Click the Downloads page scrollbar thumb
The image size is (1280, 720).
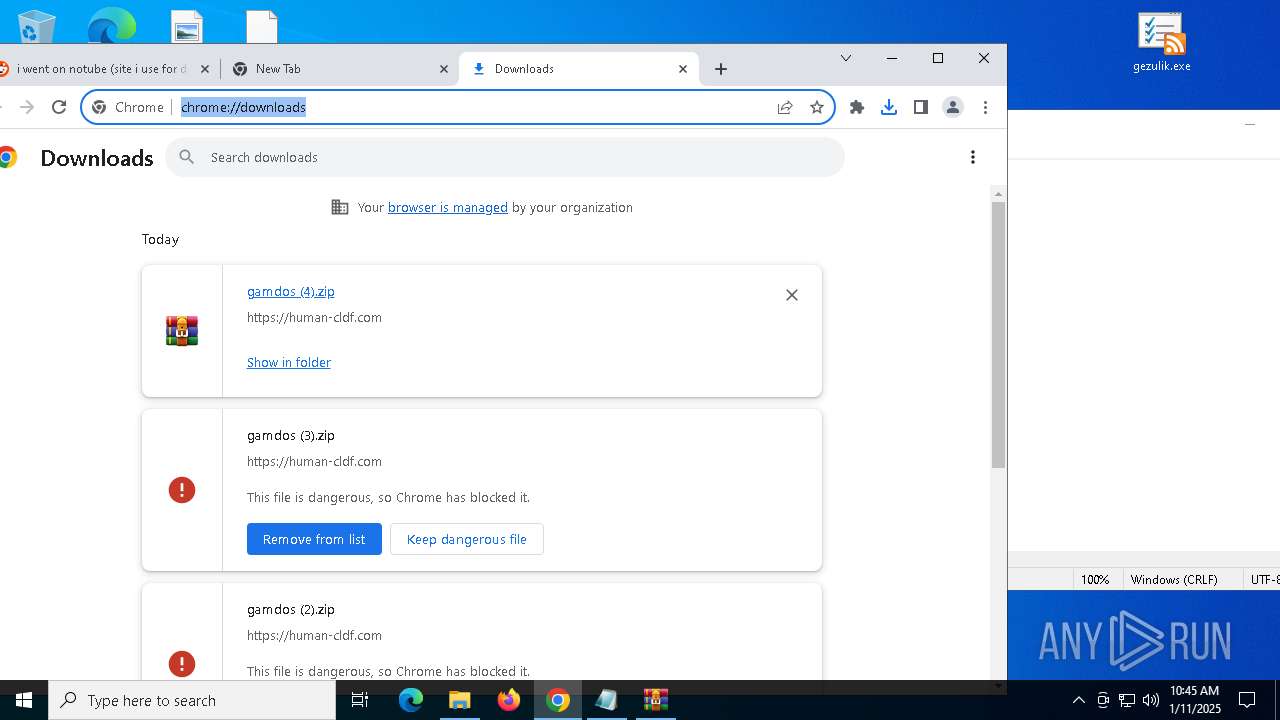(x=998, y=334)
